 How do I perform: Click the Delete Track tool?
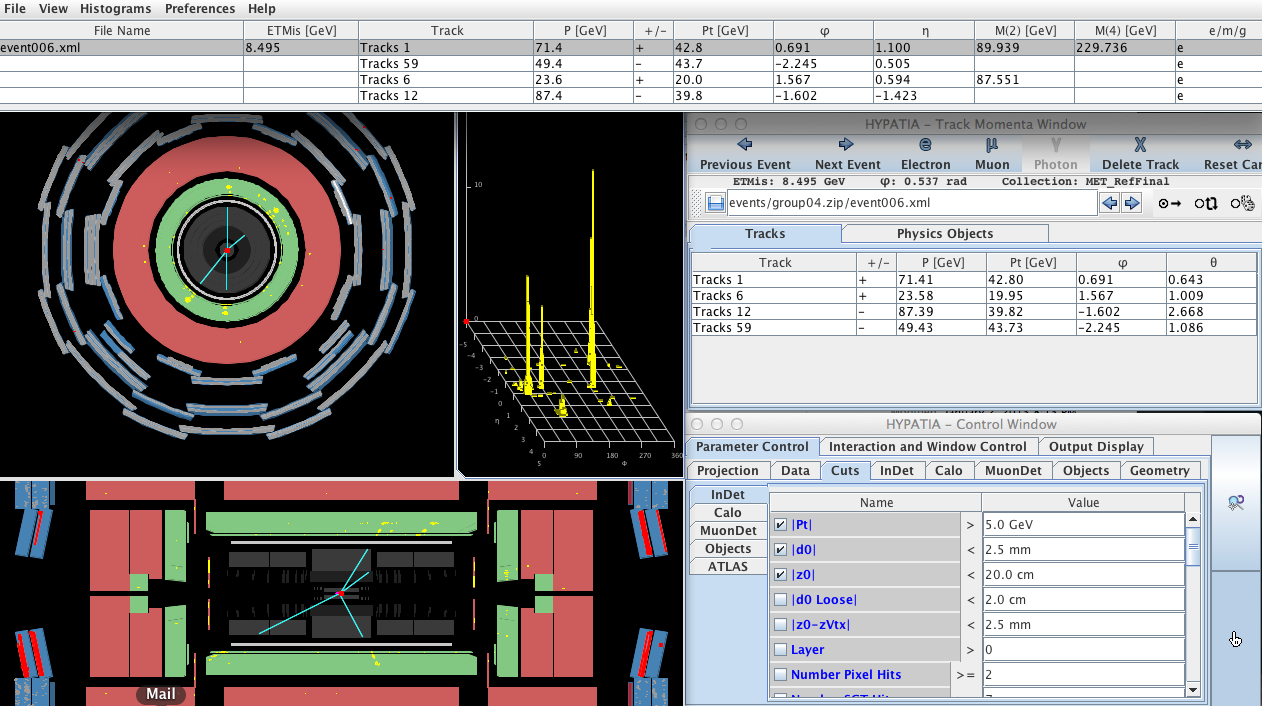(x=1140, y=154)
